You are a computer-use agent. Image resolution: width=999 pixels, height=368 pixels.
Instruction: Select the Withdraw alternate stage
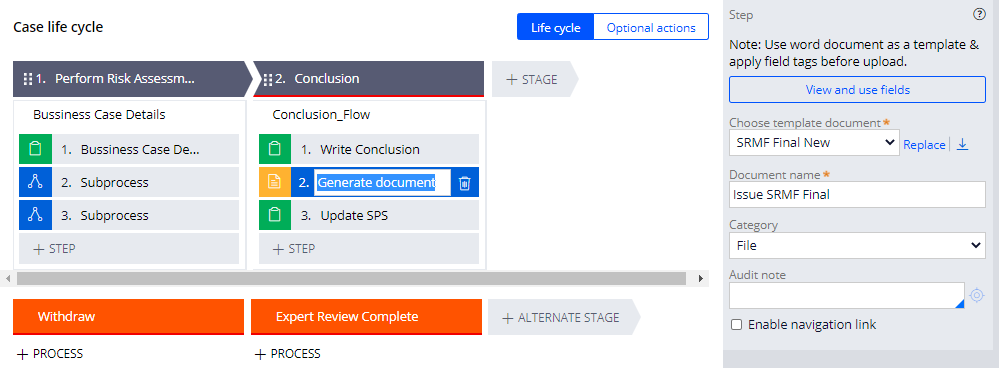[x=129, y=317]
